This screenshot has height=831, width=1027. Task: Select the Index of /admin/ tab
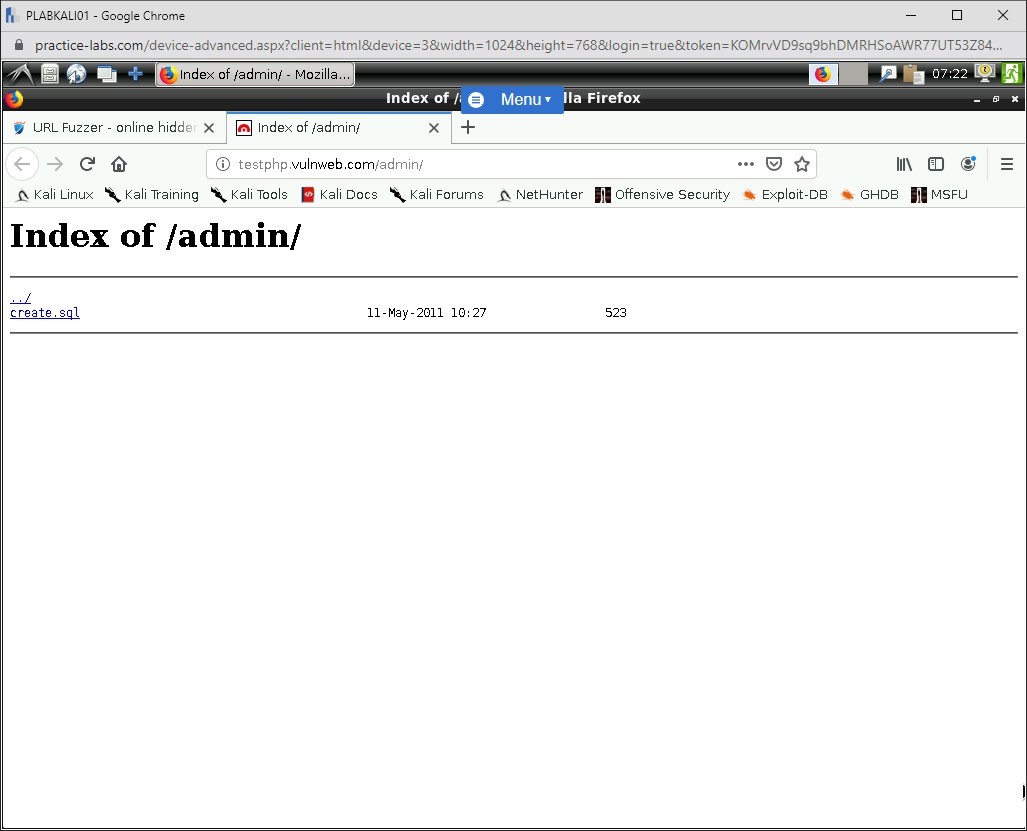[330, 127]
